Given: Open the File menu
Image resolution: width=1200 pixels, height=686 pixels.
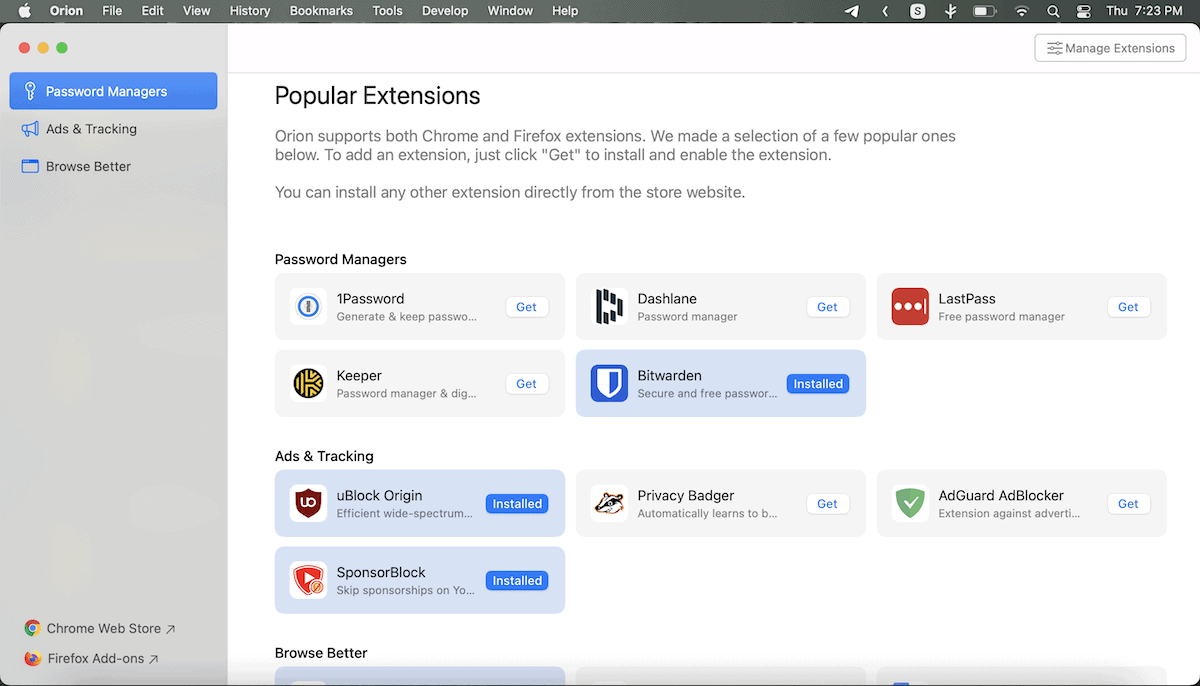Looking at the screenshot, I should [112, 11].
